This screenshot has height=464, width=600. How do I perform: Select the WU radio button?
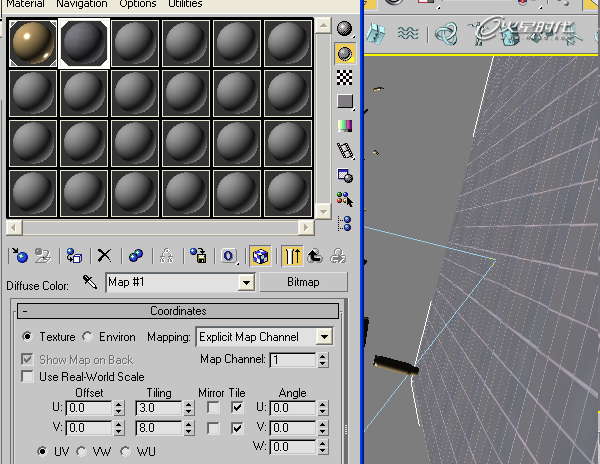(125, 451)
